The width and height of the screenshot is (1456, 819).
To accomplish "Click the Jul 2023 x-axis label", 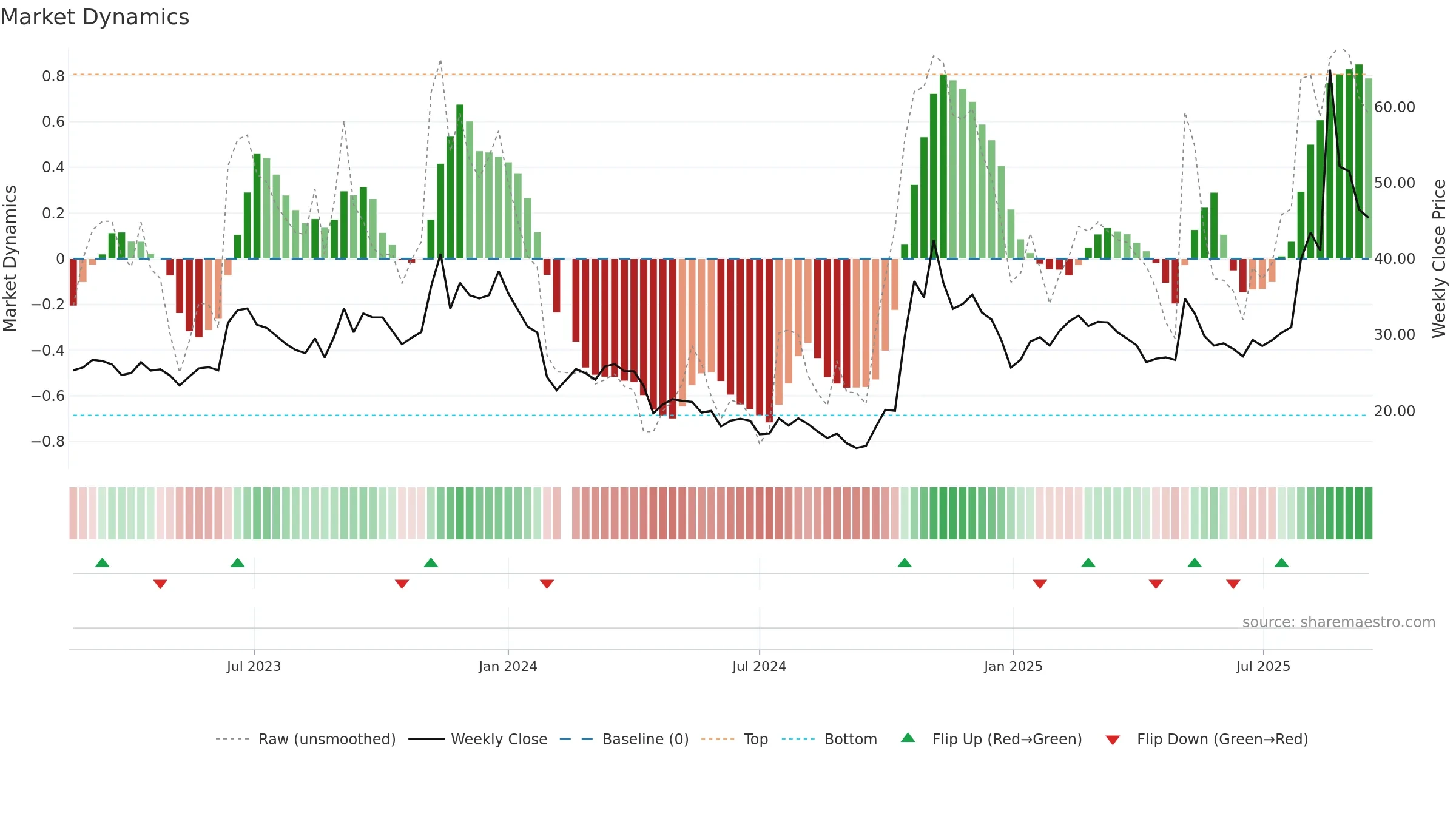I will pyautogui.click(x=254, y=666).
